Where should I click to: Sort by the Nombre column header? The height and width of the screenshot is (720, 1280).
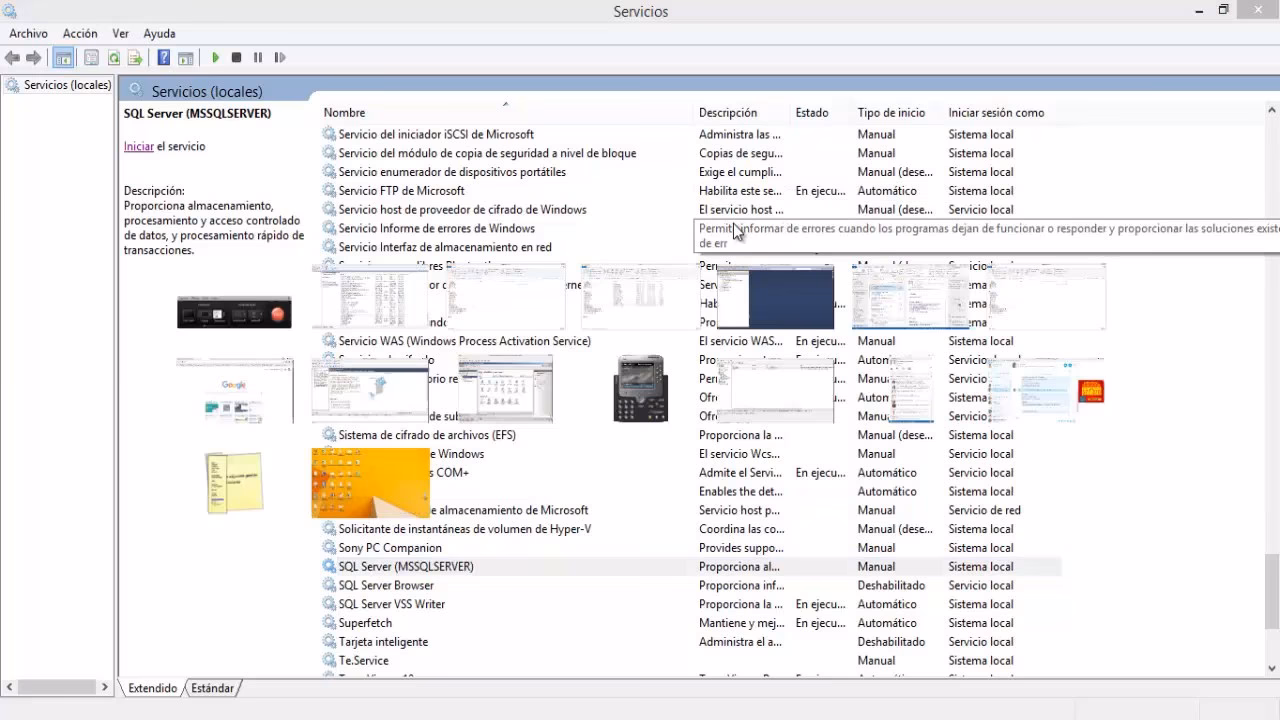pyautogui.click(x=344, y=113)
